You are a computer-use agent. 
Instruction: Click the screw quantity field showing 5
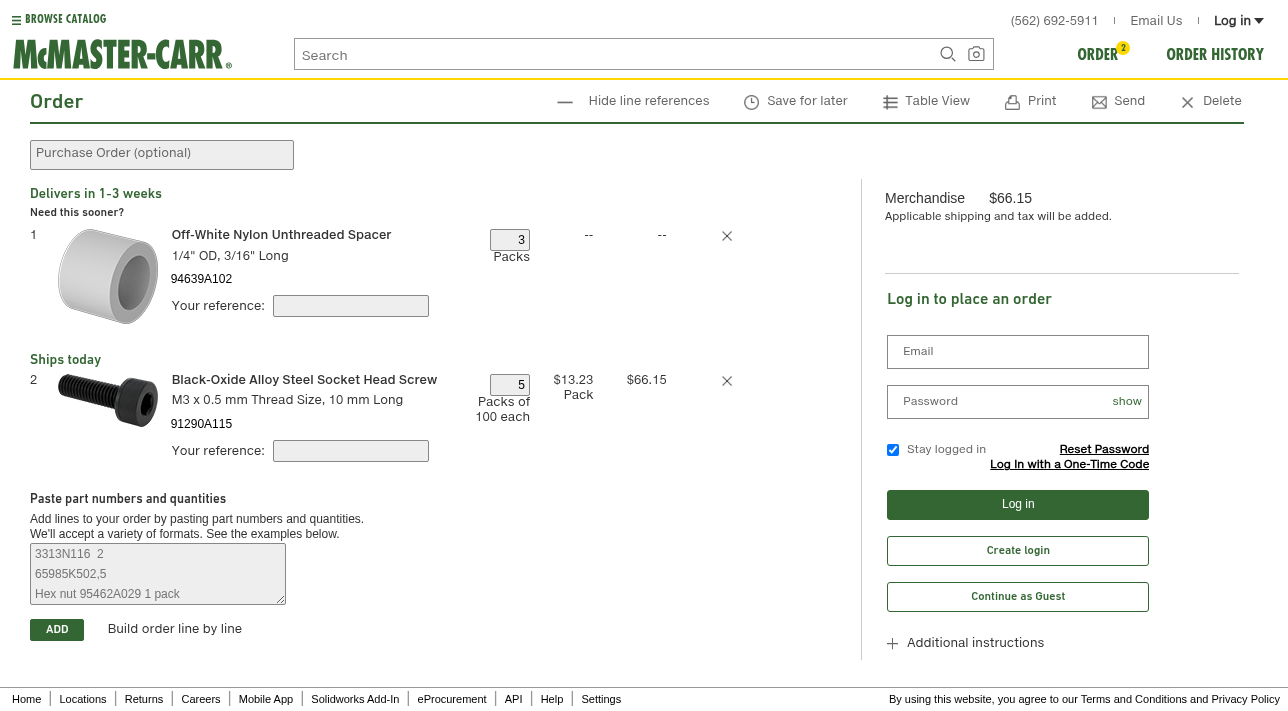click(x=510, y=385)
